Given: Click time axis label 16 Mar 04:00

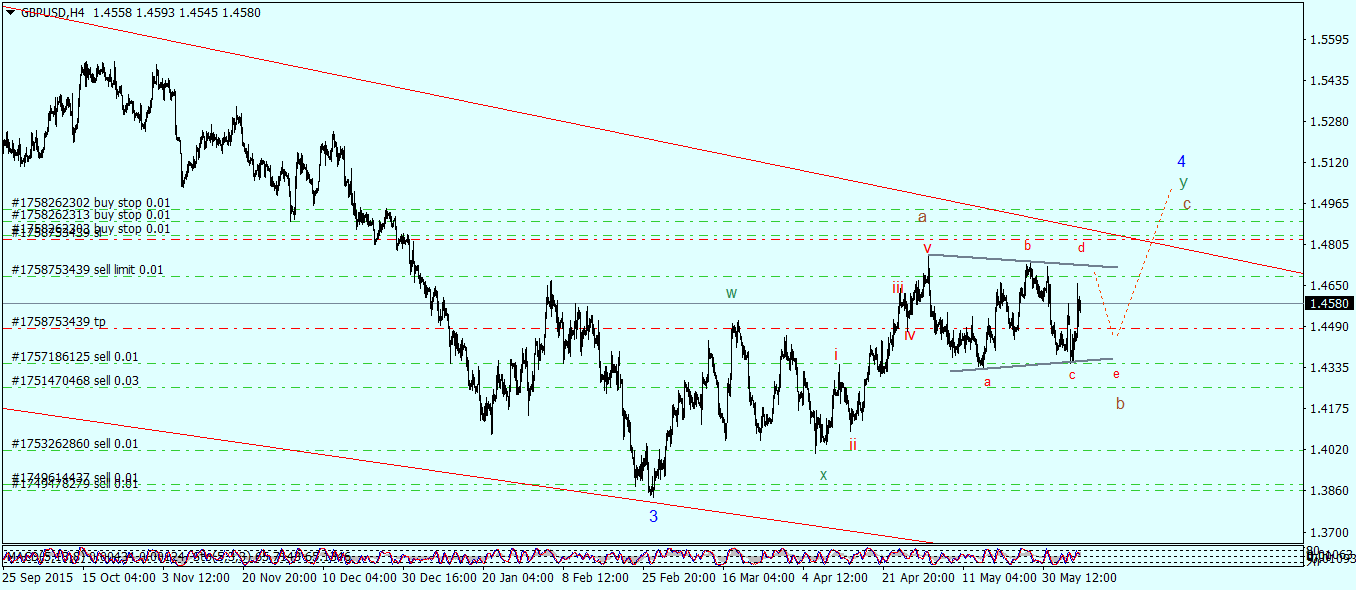Looking at the screenshot, I should pos(759,578).
